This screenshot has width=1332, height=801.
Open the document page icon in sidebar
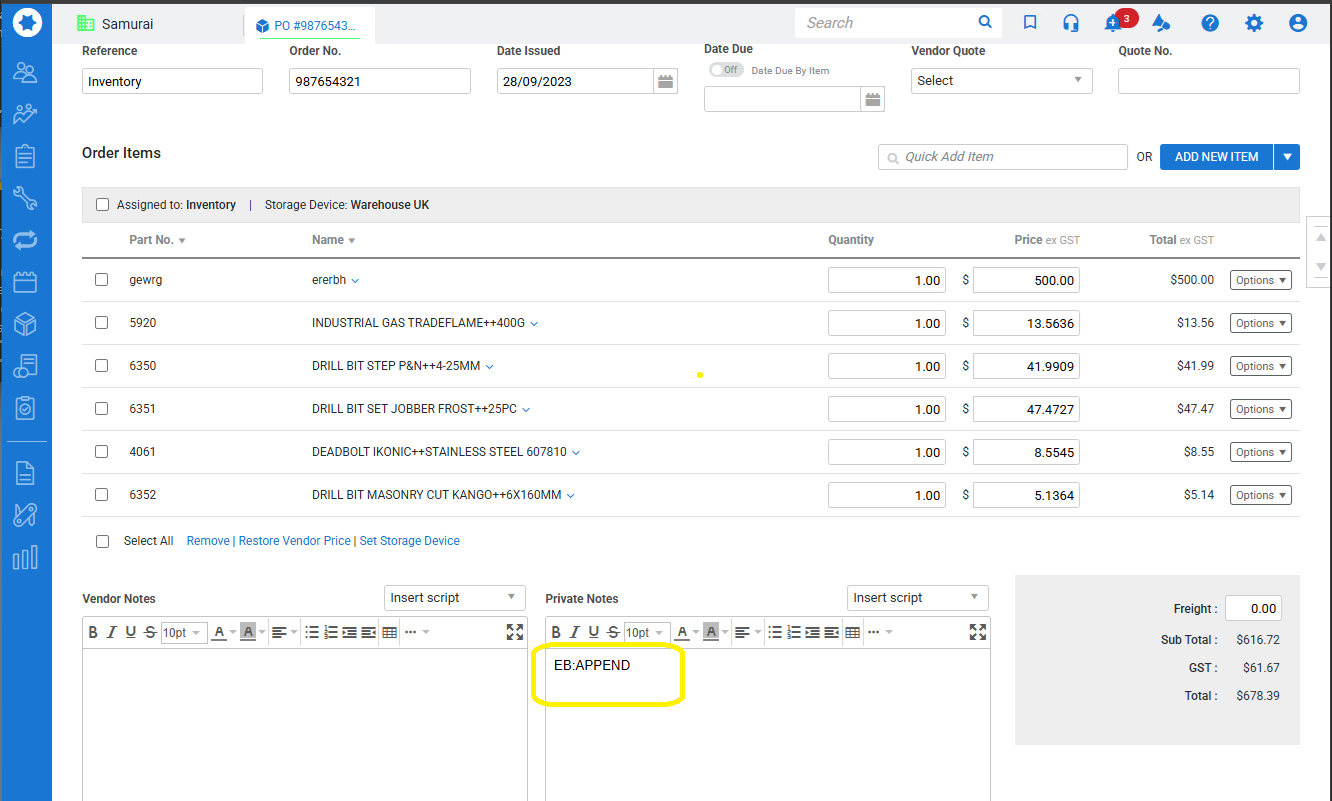[x=25, y=472]
